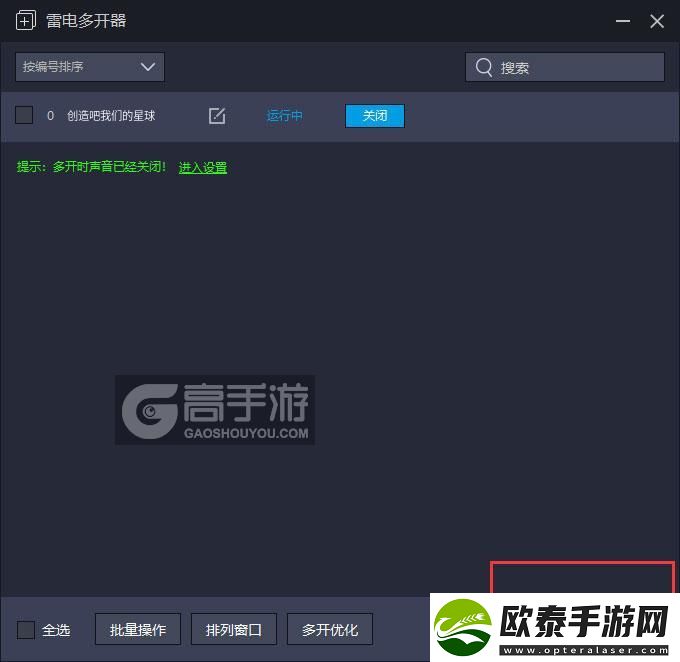Click the 雷电多开器 window title
Screen dimensions: 680x662
tap(86, 21)
